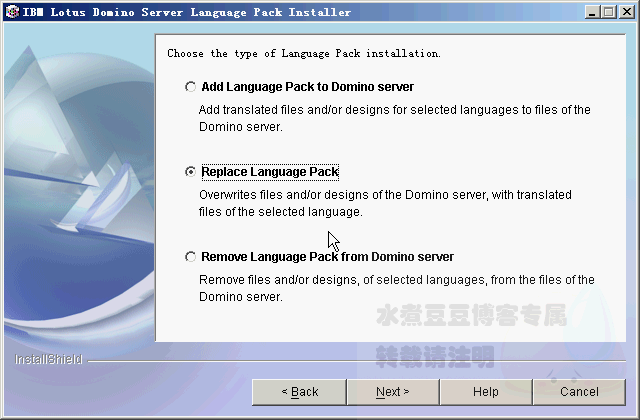
Task: Click description 'Add translated files and/or designs'
Action: tap(395, 118)
